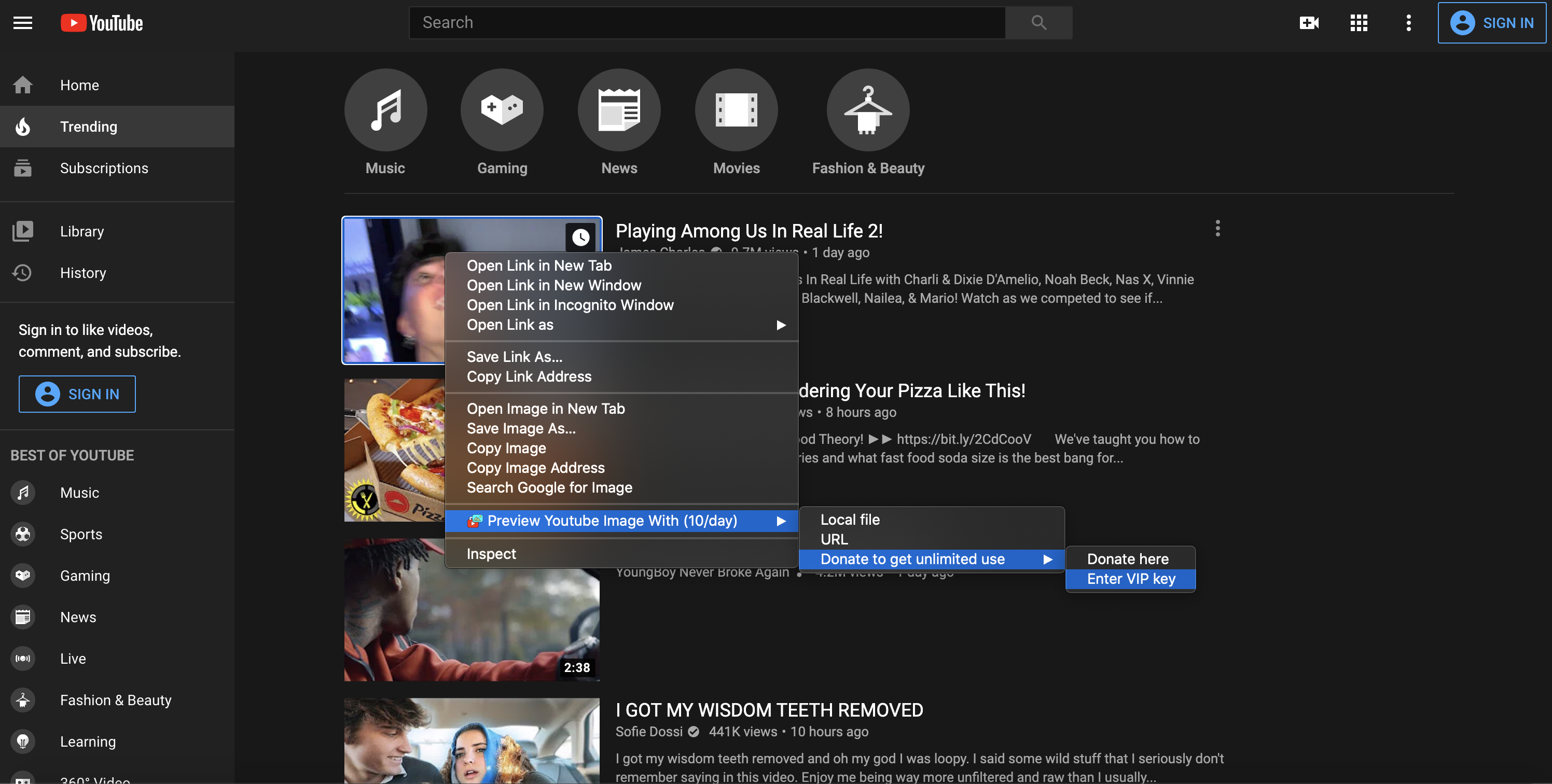1552x784 pixels.
Task: Open I GOT MY WISDOM TEETH REMOVED title
Action: tap(769, 710)
